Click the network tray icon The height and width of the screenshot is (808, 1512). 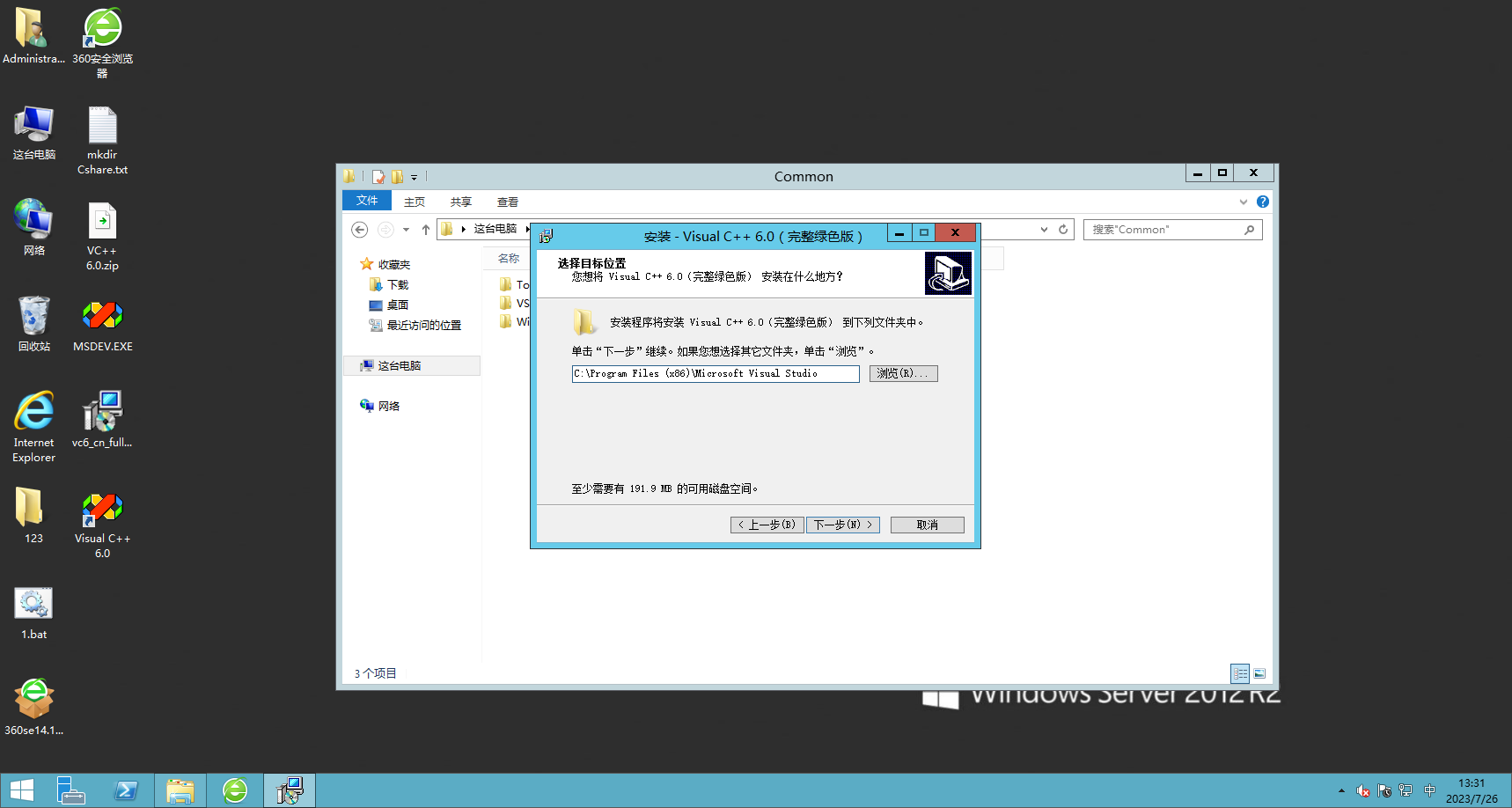(x=1406, y=790)
